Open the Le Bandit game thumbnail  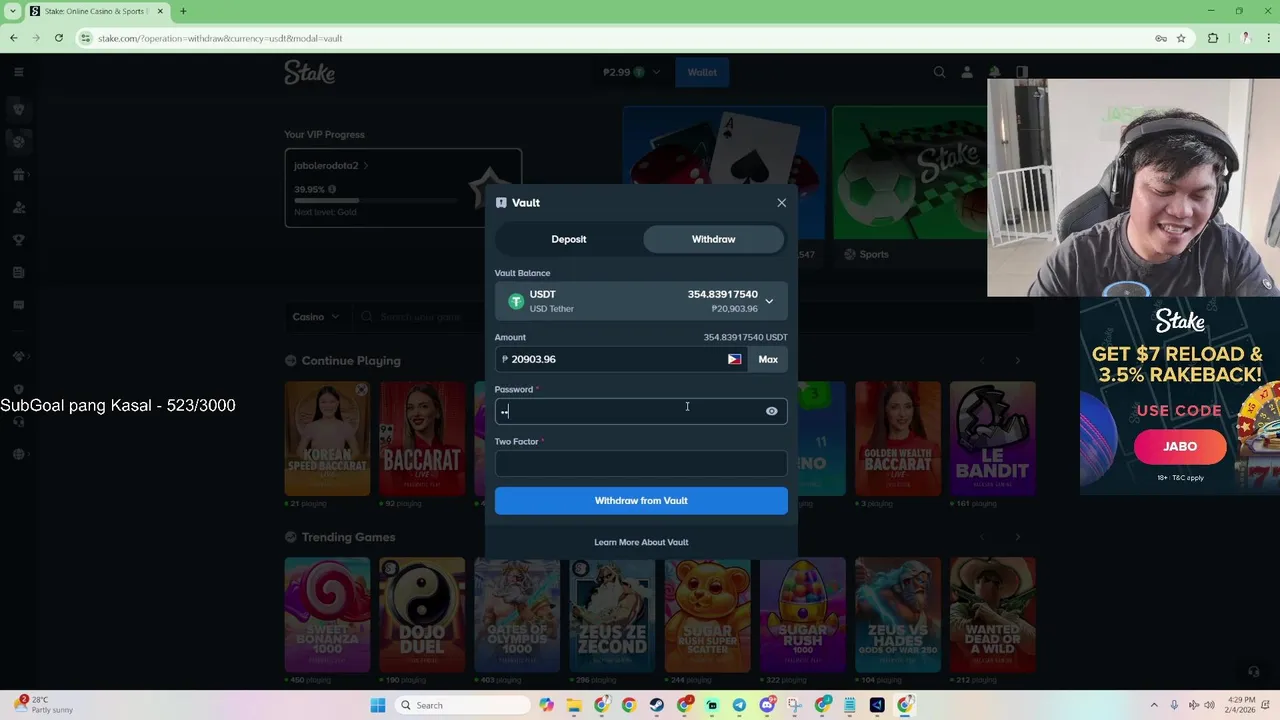(992, 438)
